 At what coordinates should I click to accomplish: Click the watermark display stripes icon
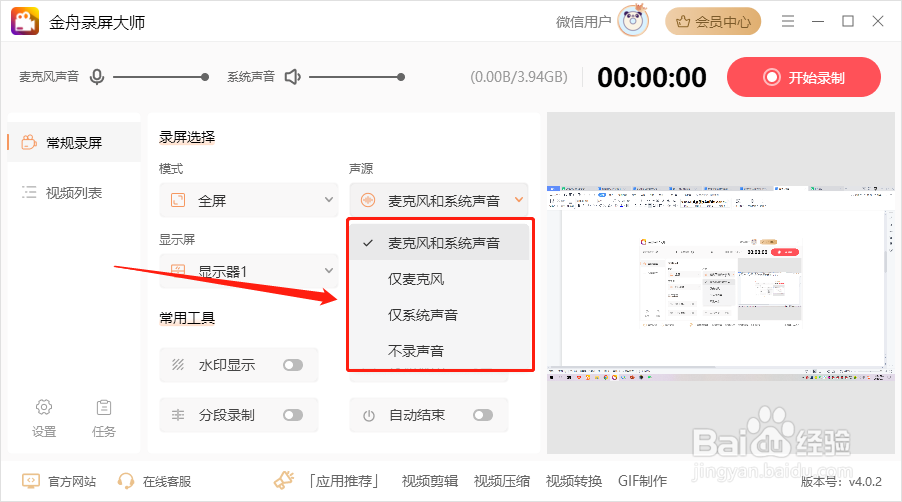coord(178,365)
